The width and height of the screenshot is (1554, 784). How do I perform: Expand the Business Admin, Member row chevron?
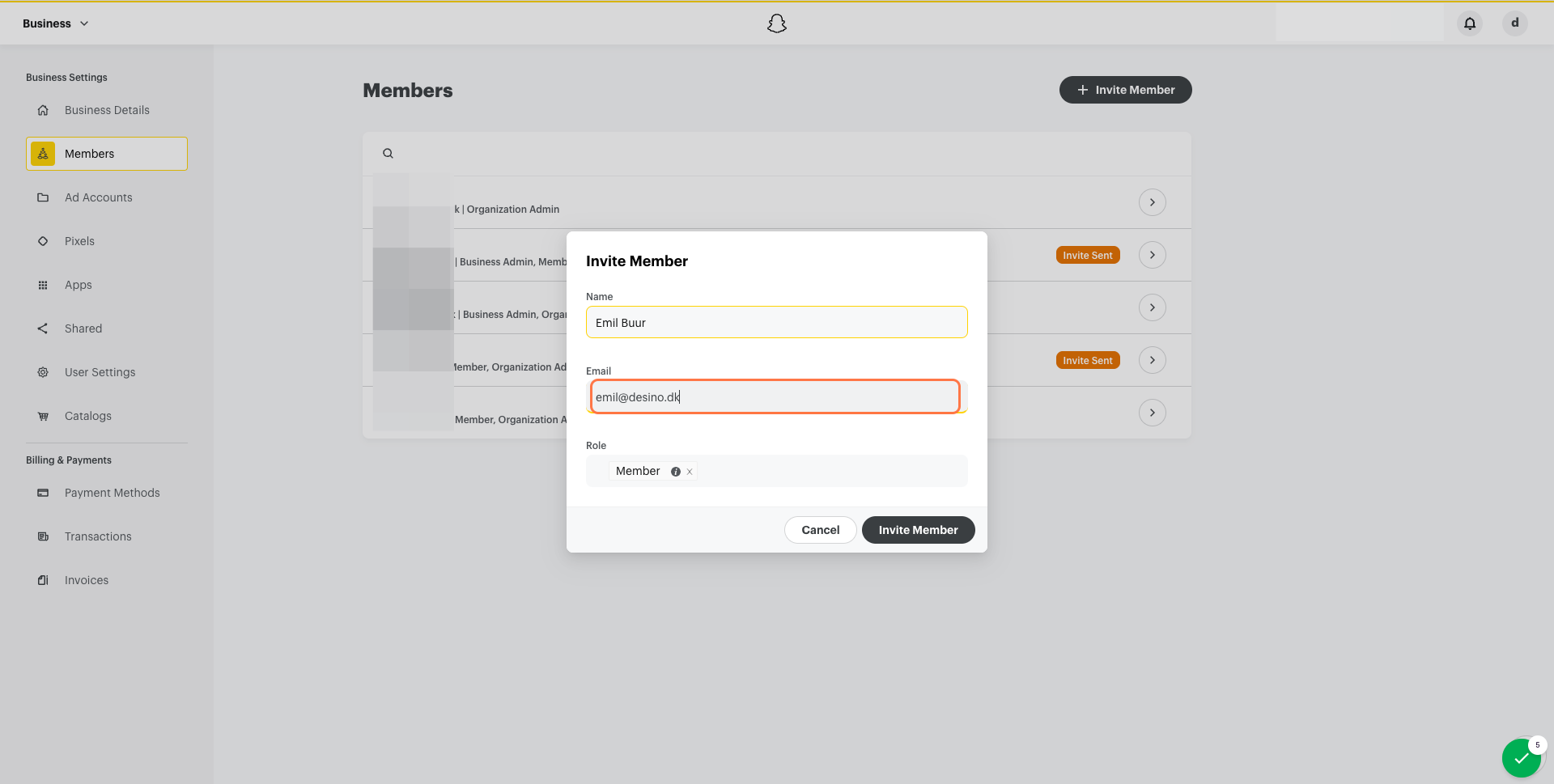click(1153, 255)
